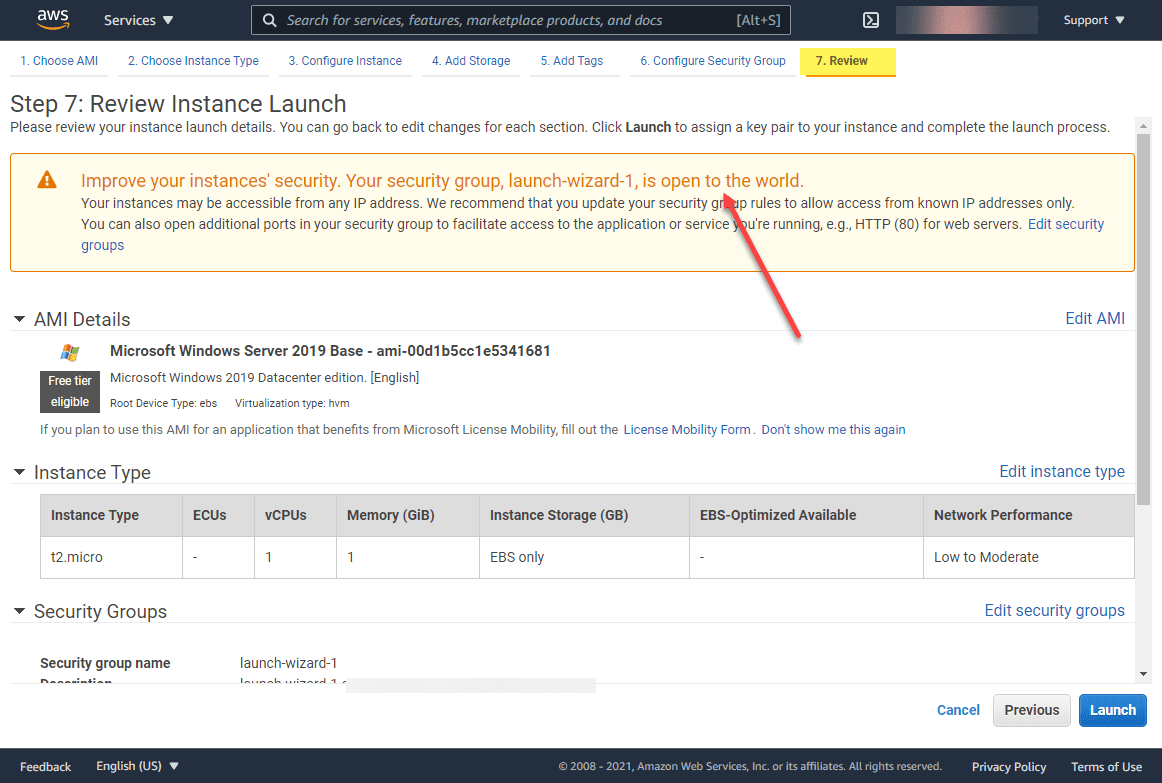Open the English (US) language selector
Viewport: 1162px width, 783px height.
(137, 766)
